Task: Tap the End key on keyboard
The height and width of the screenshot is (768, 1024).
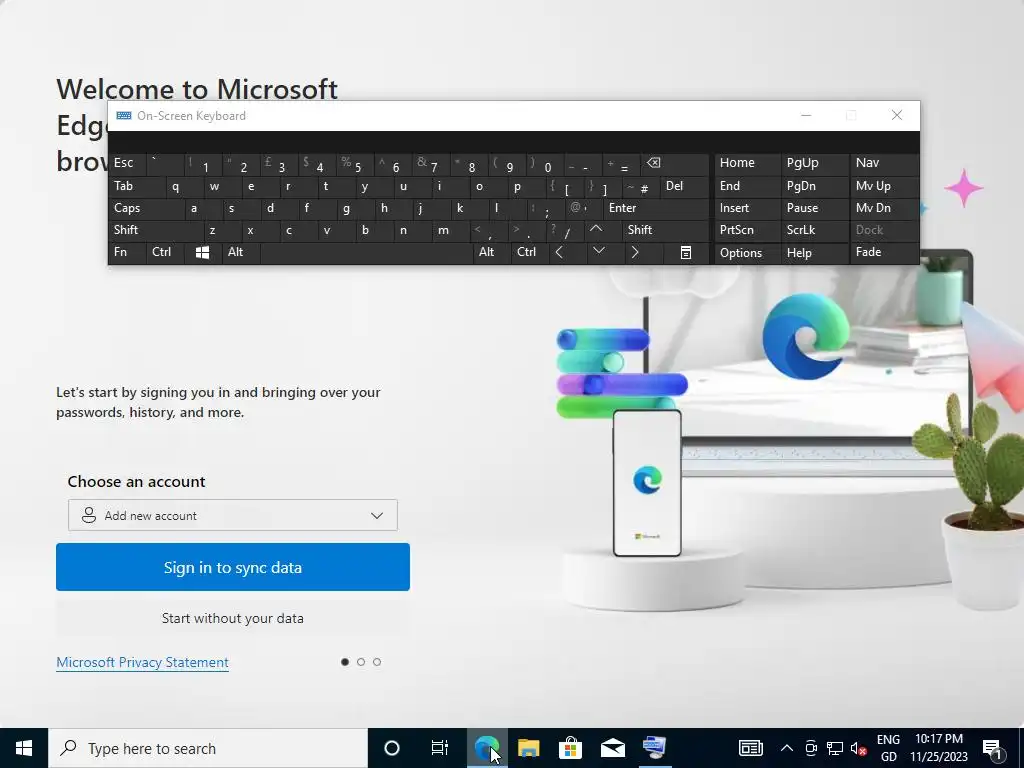Action: point(747,187)
